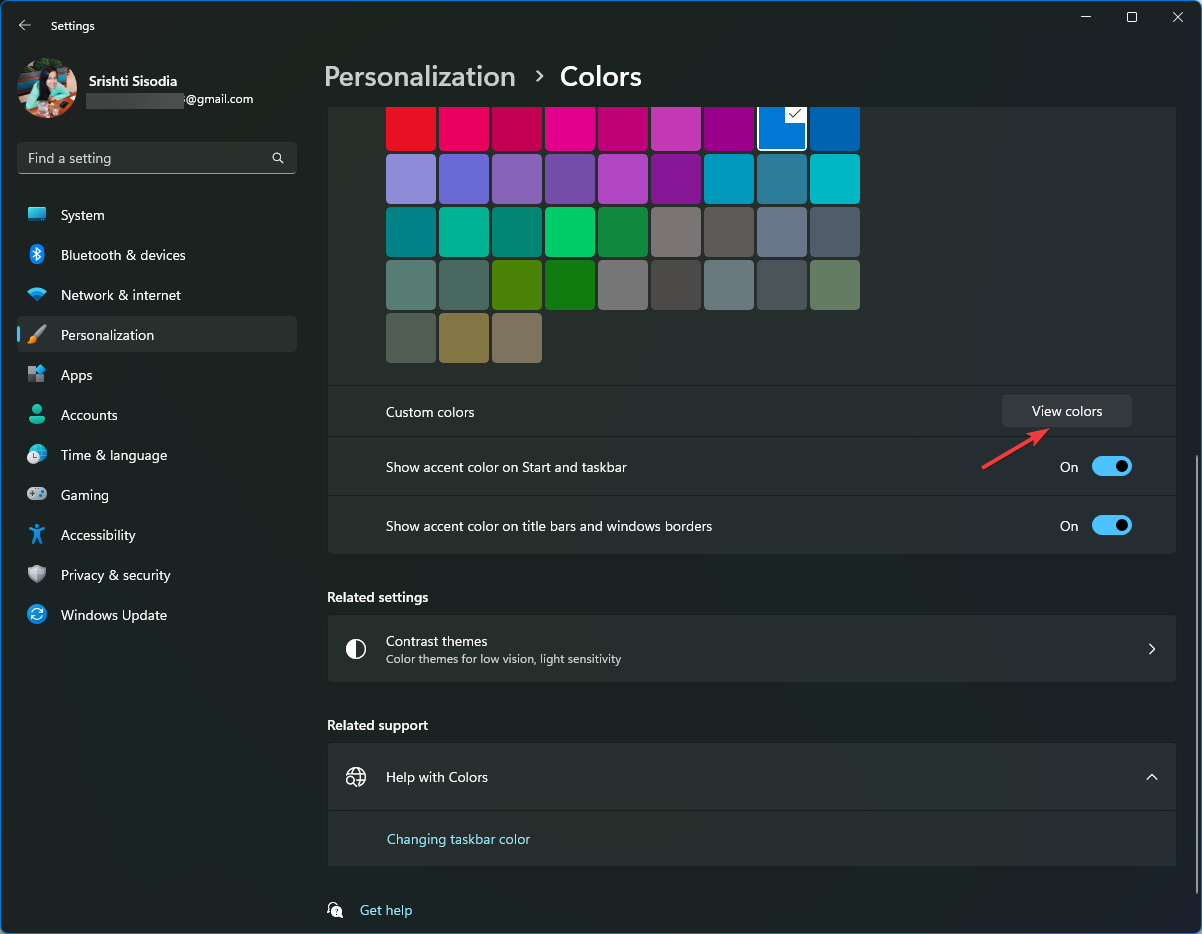Choose the cyan swatch ending second row
The width and height of the screenshot is (1202, 934).
pyautogui.click(x=835, y=179)
